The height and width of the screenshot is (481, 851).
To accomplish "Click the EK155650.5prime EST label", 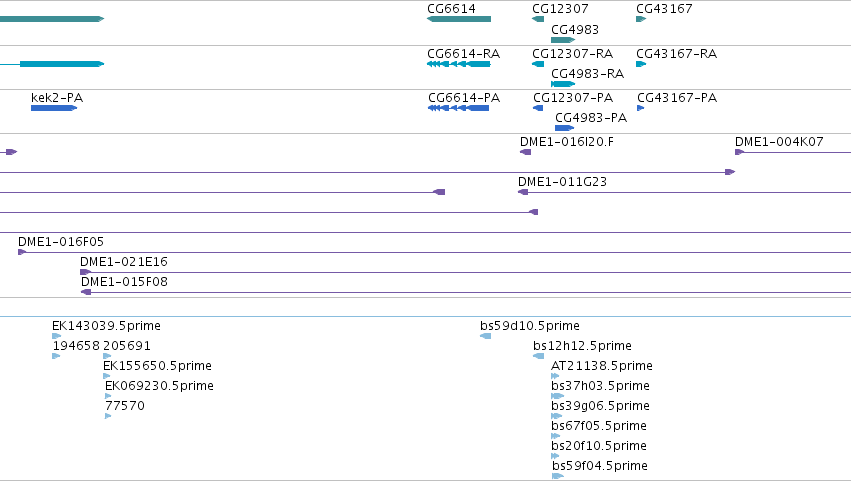I will click(157, 366).
